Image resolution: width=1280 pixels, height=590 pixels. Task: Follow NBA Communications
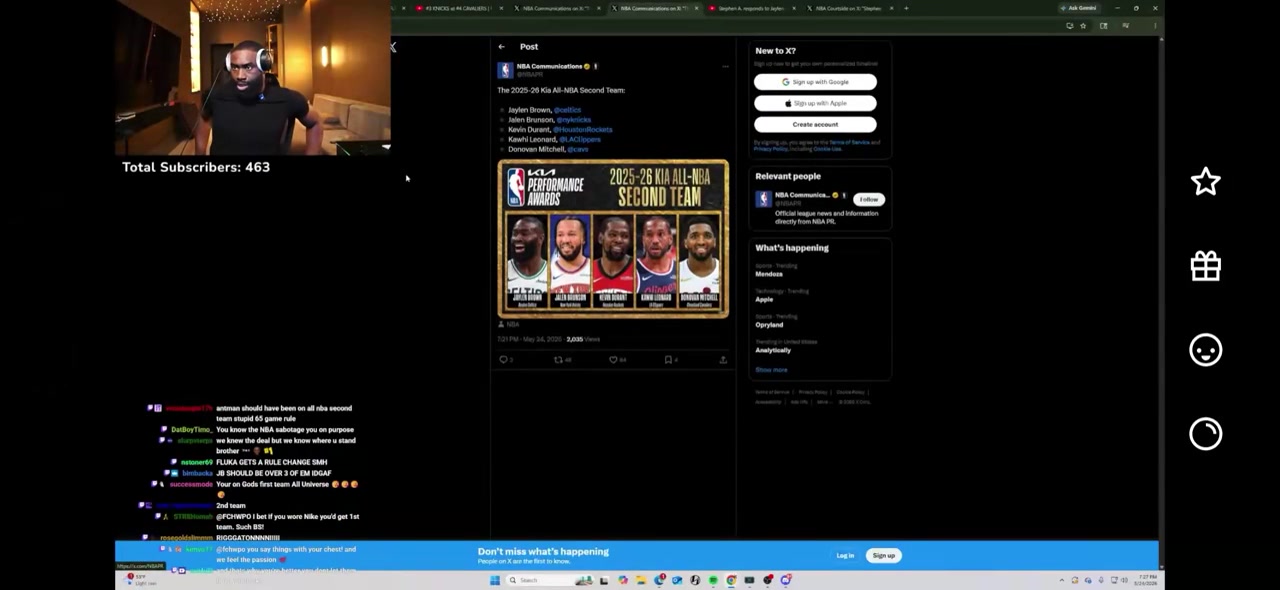pos(868,199)
